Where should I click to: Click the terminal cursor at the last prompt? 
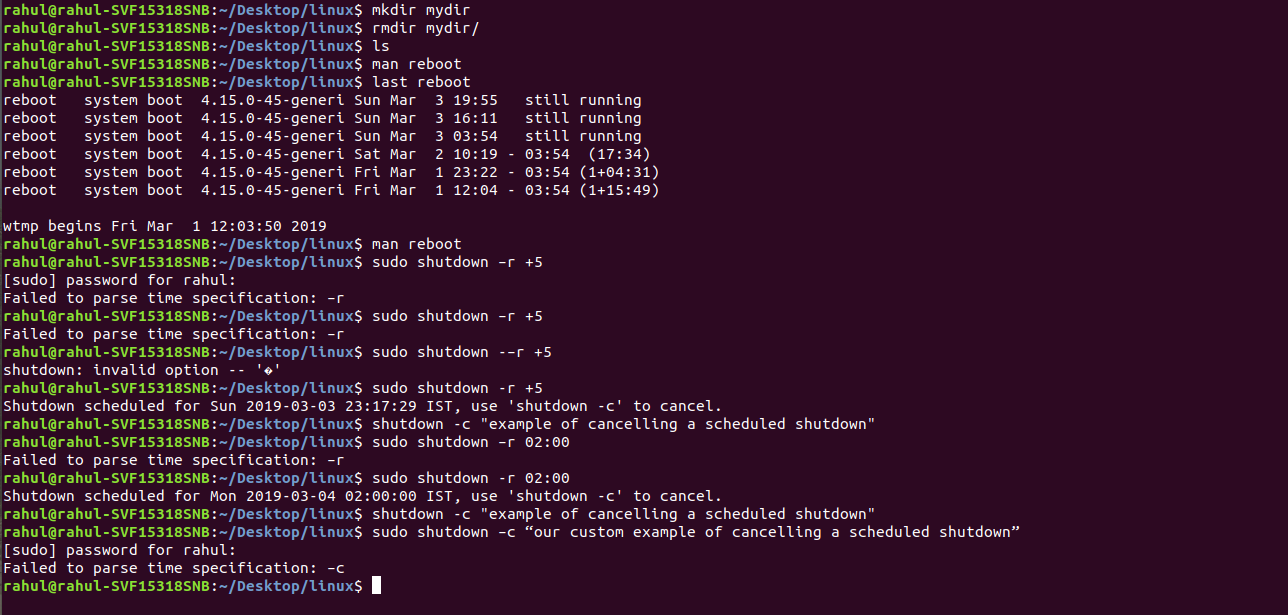point(376,586)
